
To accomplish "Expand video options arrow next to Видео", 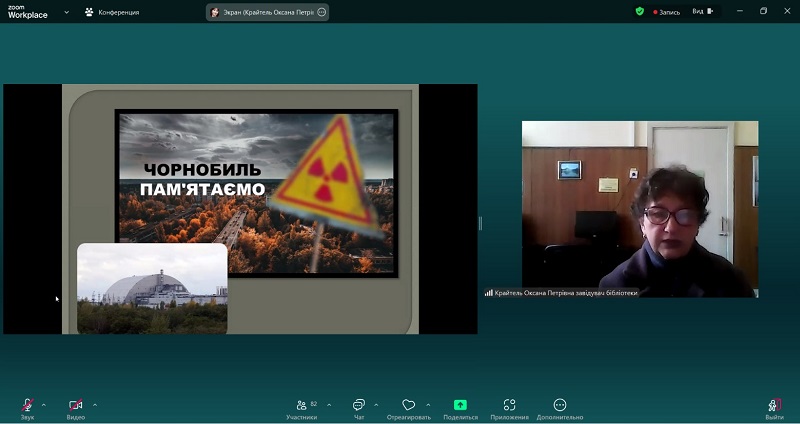I will point(95,404).
